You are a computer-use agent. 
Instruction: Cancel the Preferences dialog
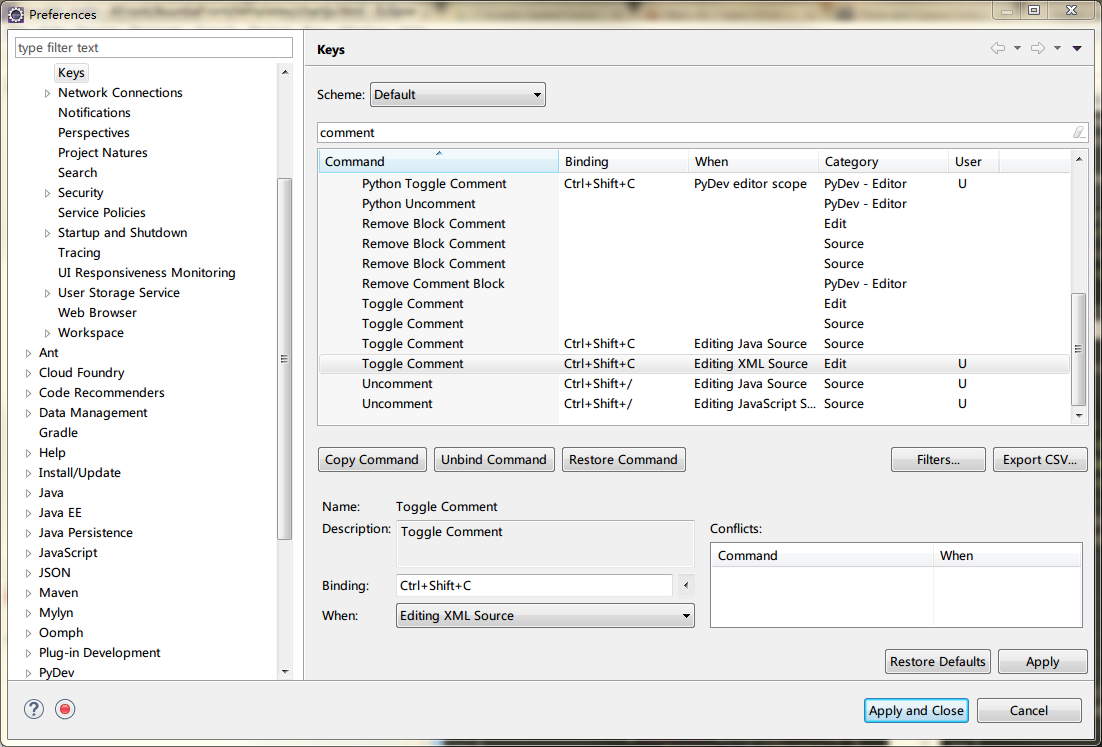(1029, 710)
